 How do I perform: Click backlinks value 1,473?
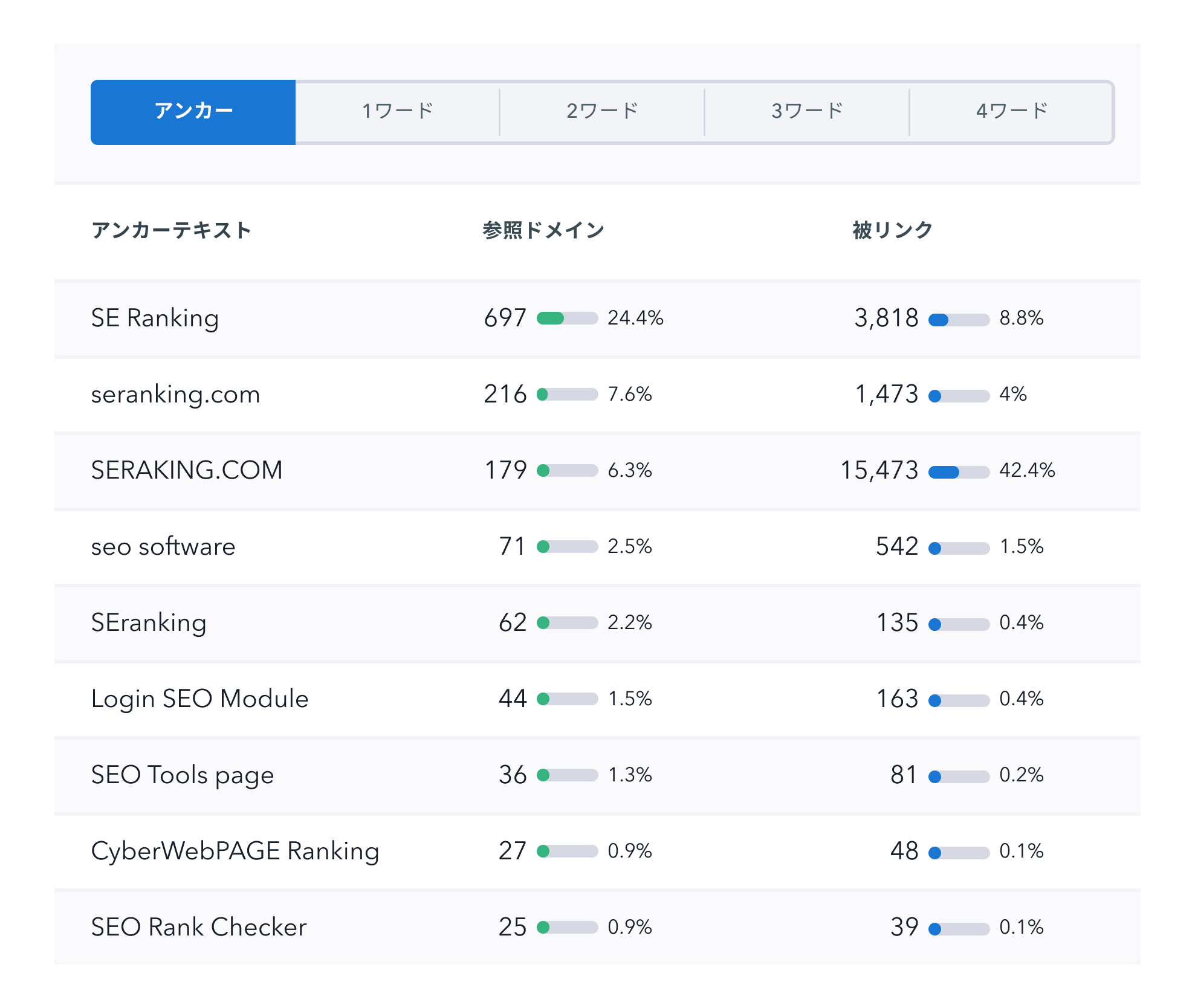(887, 395)
